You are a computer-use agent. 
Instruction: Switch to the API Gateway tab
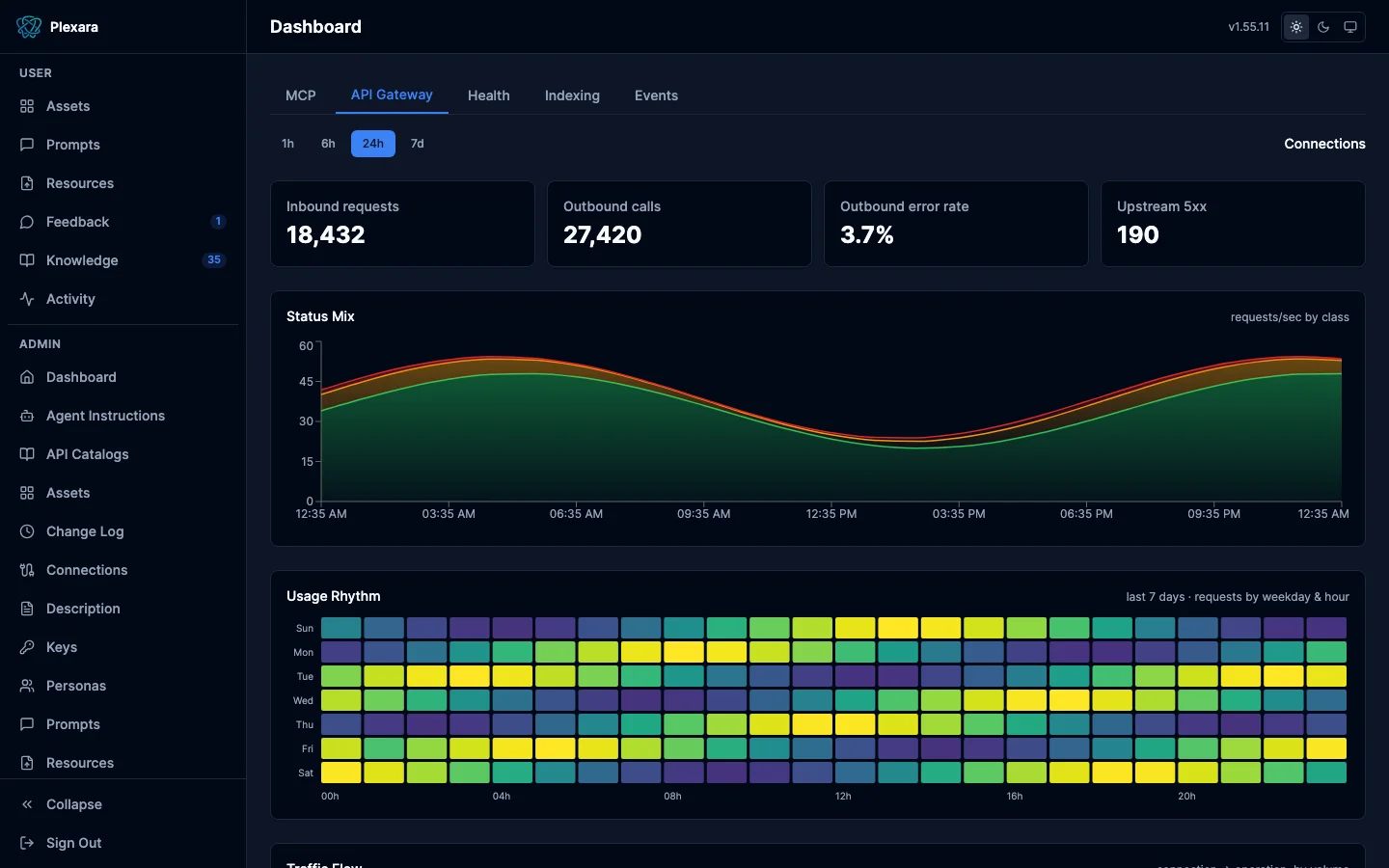coord(392,95)
